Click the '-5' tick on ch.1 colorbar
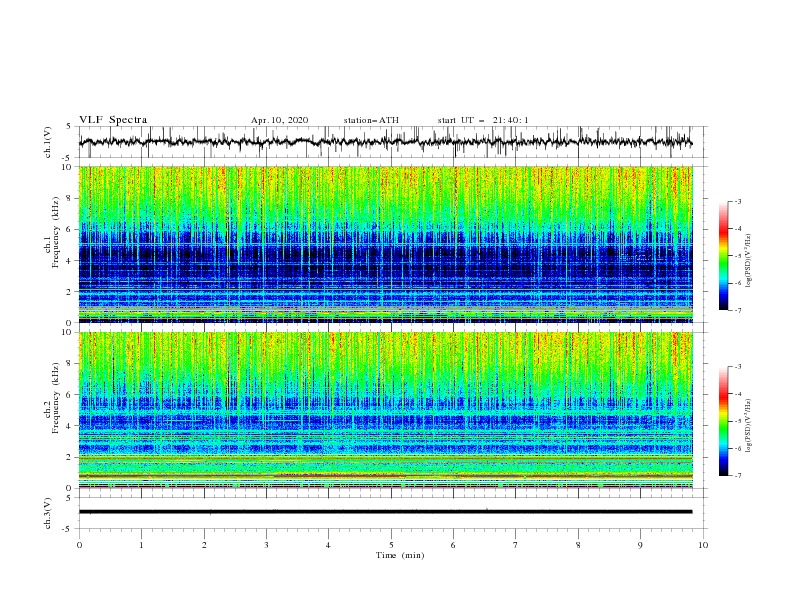Screen dimensions: 792x612 737,256
